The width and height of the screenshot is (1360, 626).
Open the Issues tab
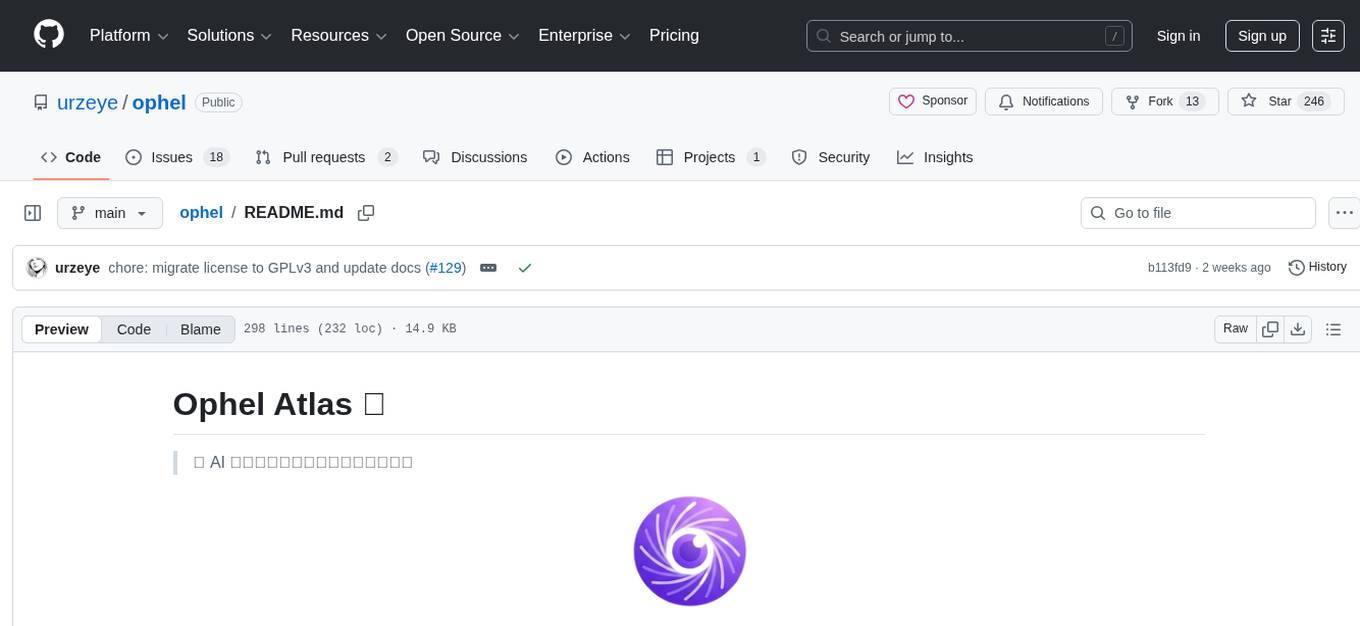click(x=171, y=157)
